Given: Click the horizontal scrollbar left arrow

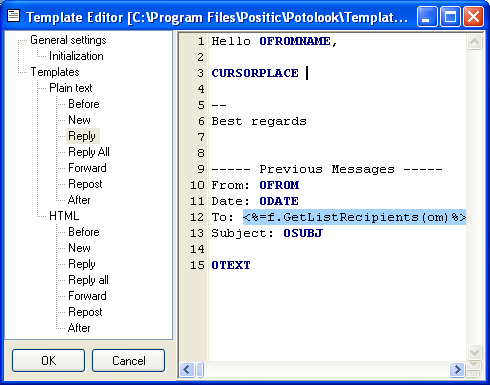Looking at the screenshot, I should click(x=187, y=369).
